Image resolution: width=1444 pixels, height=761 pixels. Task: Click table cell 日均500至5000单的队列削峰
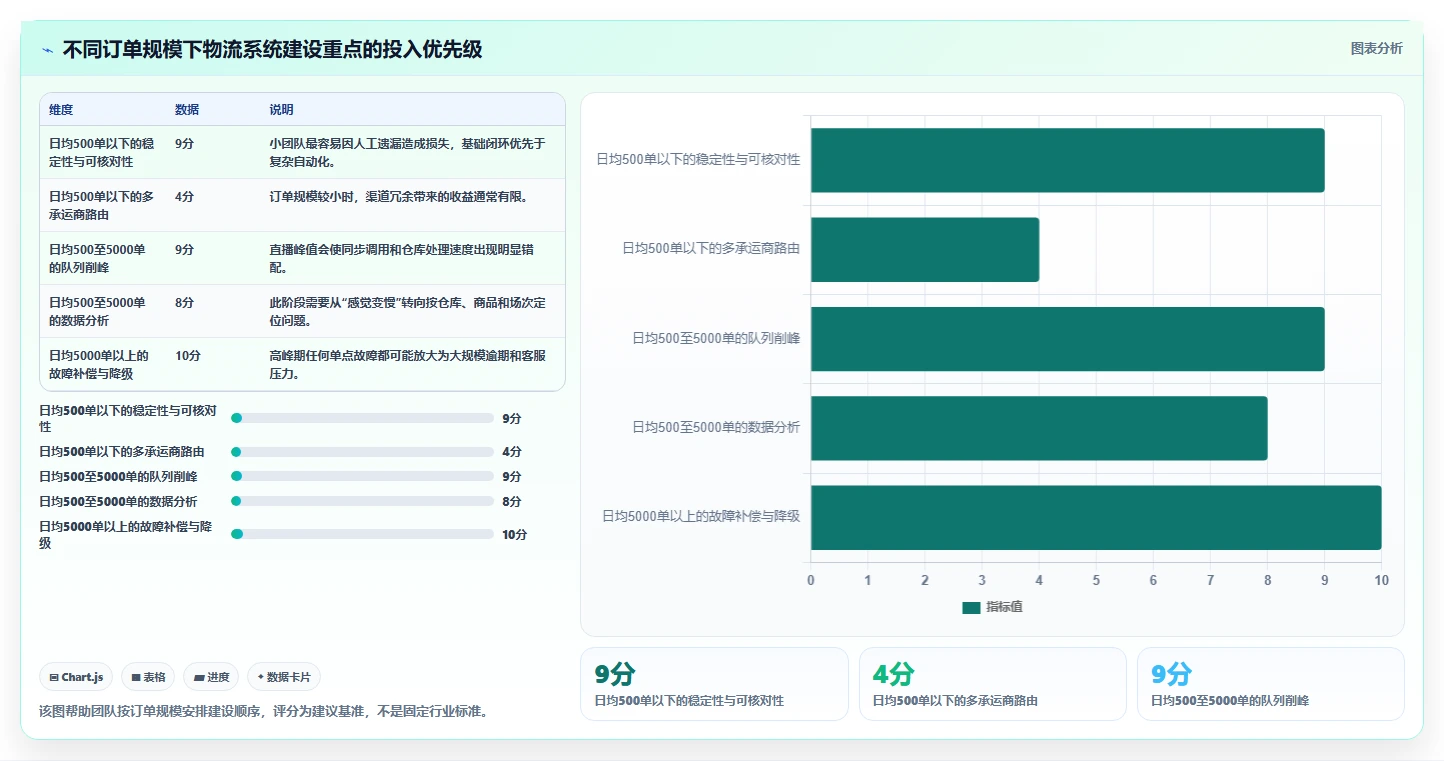point(102,258)
